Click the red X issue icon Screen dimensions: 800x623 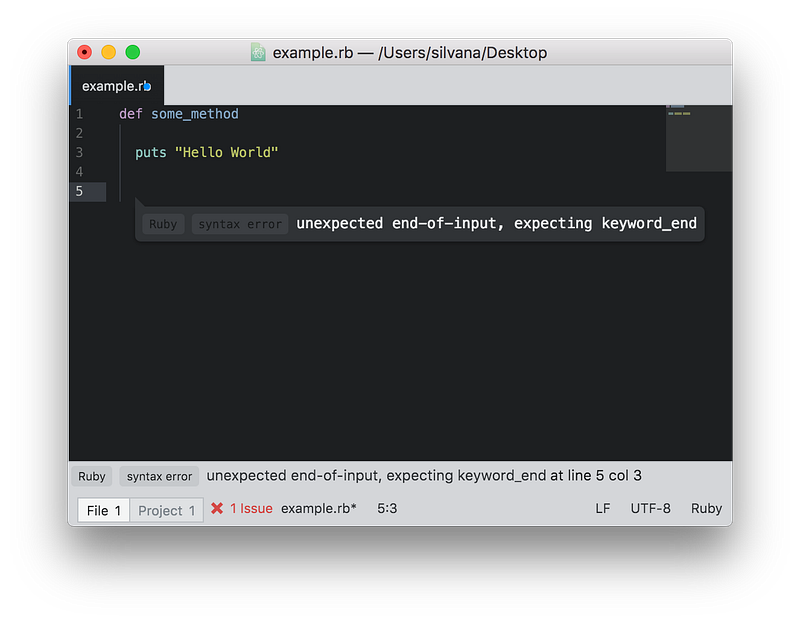tap(217, 508)
